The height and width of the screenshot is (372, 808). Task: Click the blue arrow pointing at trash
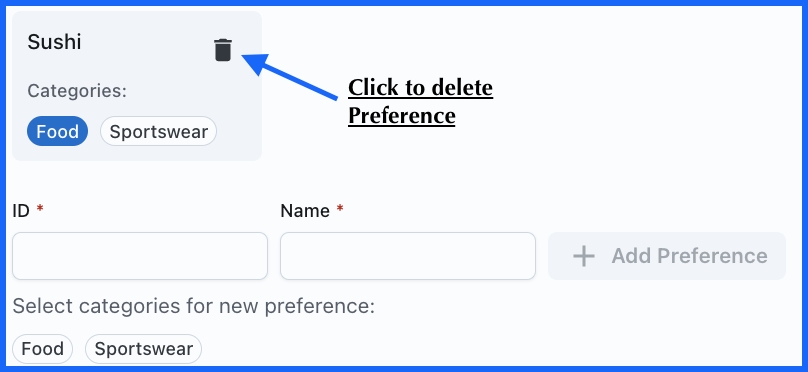pos(289,76)
